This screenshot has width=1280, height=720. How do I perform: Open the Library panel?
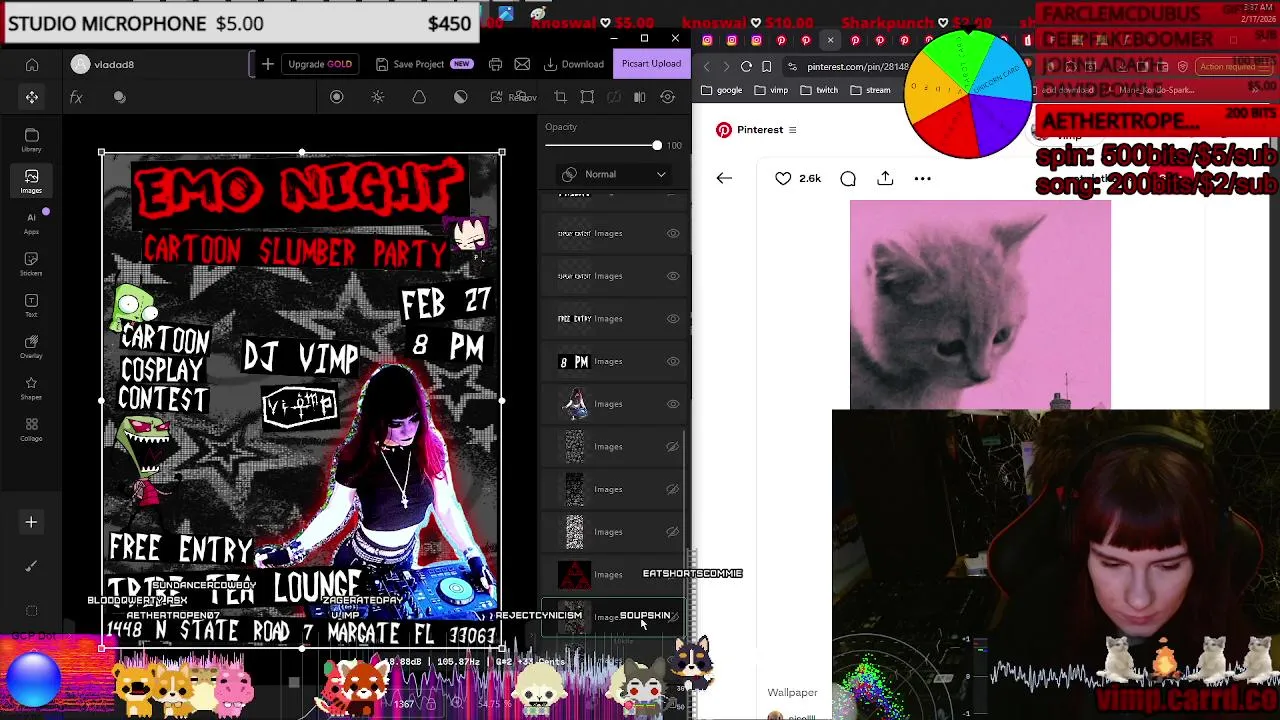tap(32, 140)
